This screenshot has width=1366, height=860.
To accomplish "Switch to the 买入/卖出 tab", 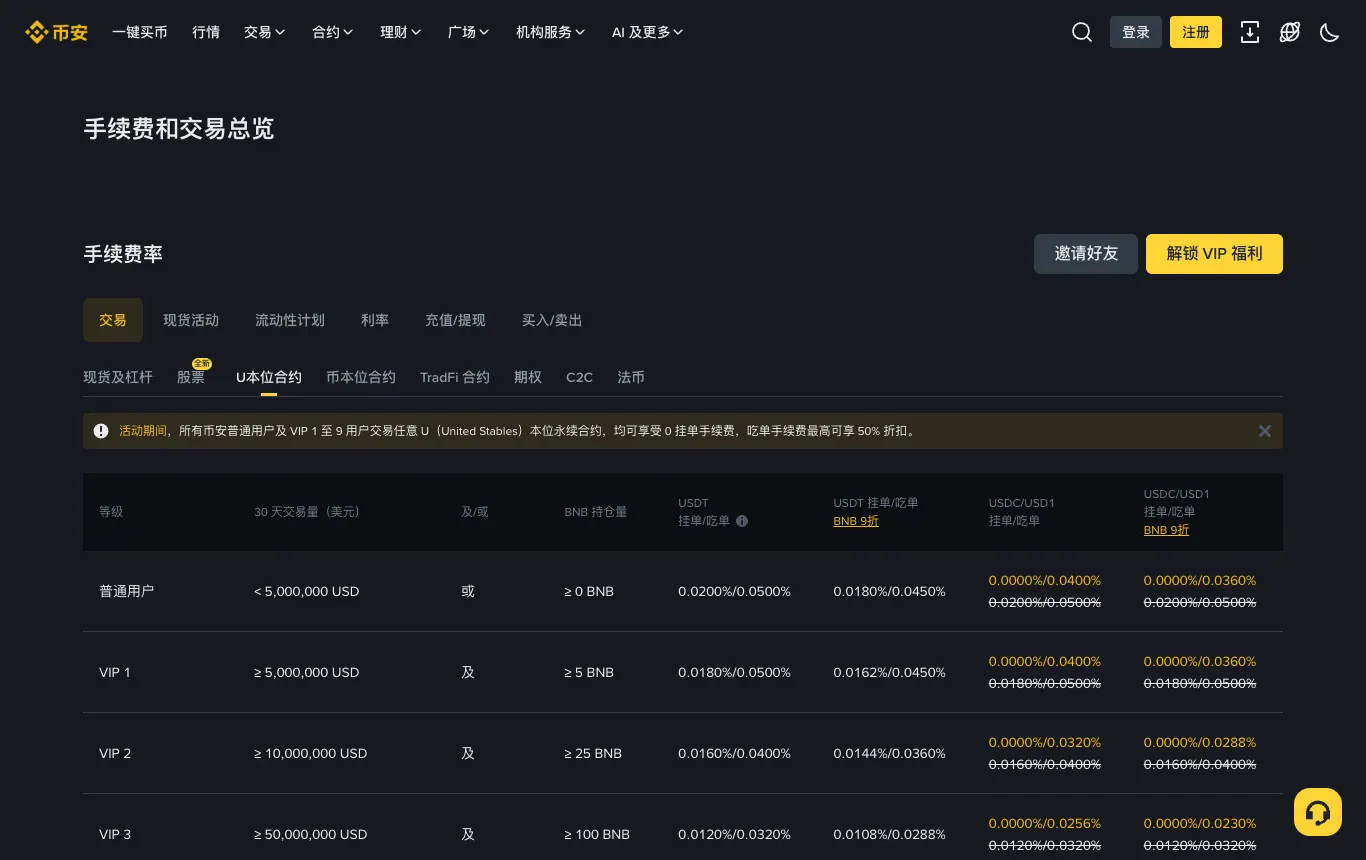I will point(552,320).
